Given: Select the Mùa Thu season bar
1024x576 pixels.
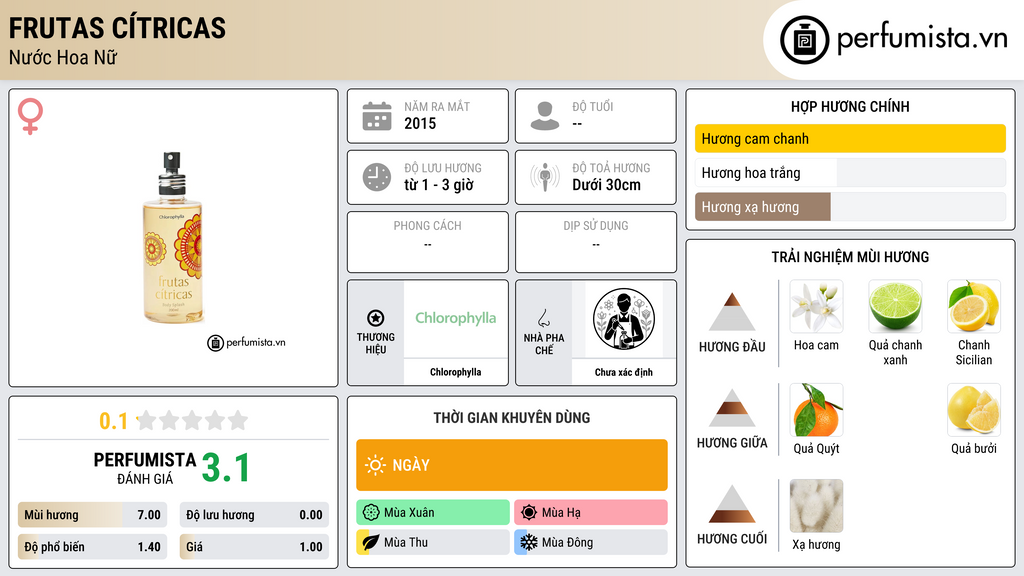Looking at the screenshot, I should (433, 542).
